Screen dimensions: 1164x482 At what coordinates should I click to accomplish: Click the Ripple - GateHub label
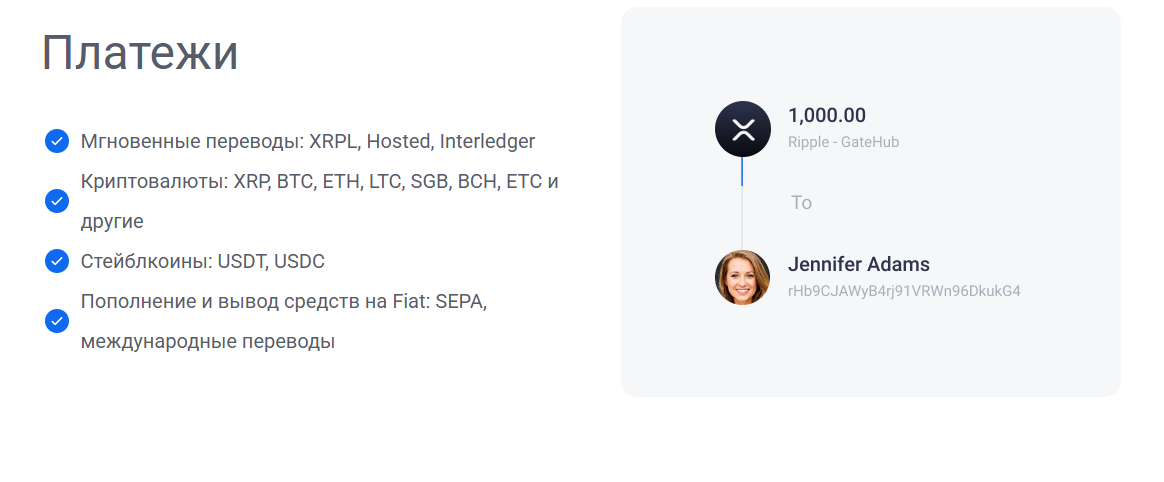point(843,142)
